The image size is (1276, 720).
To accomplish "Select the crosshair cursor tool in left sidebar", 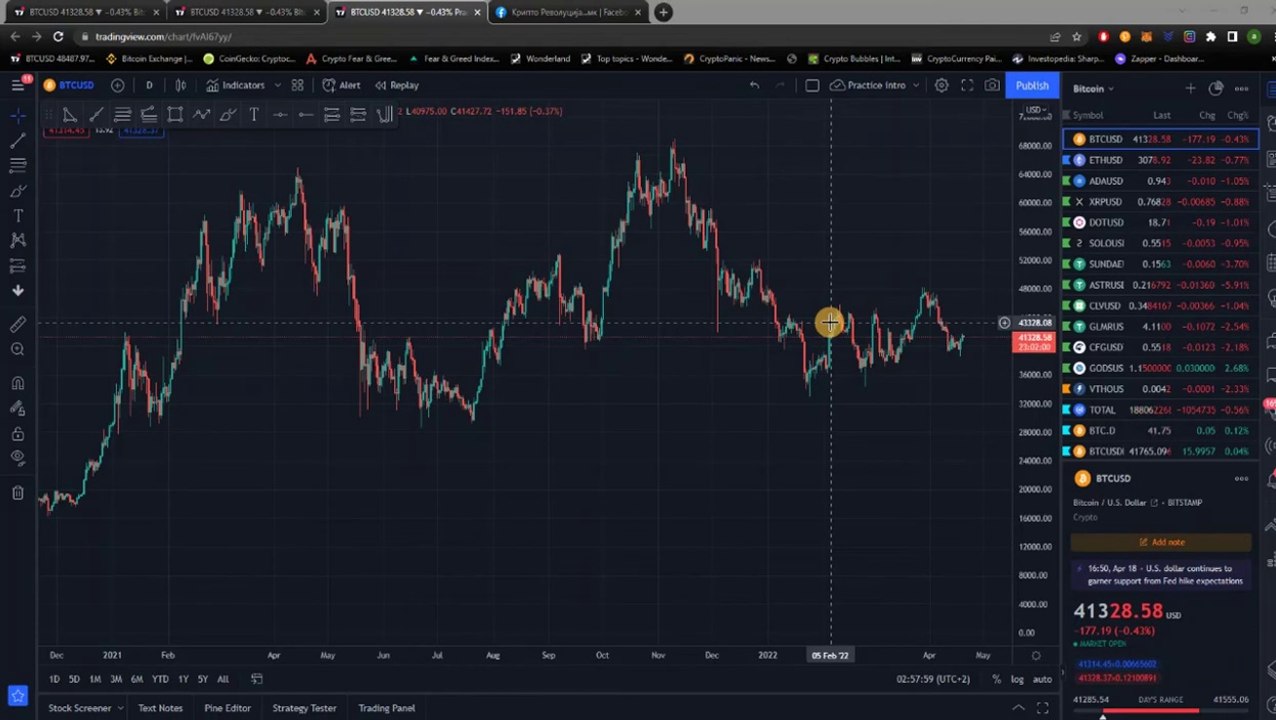I will tap(18, 116).
